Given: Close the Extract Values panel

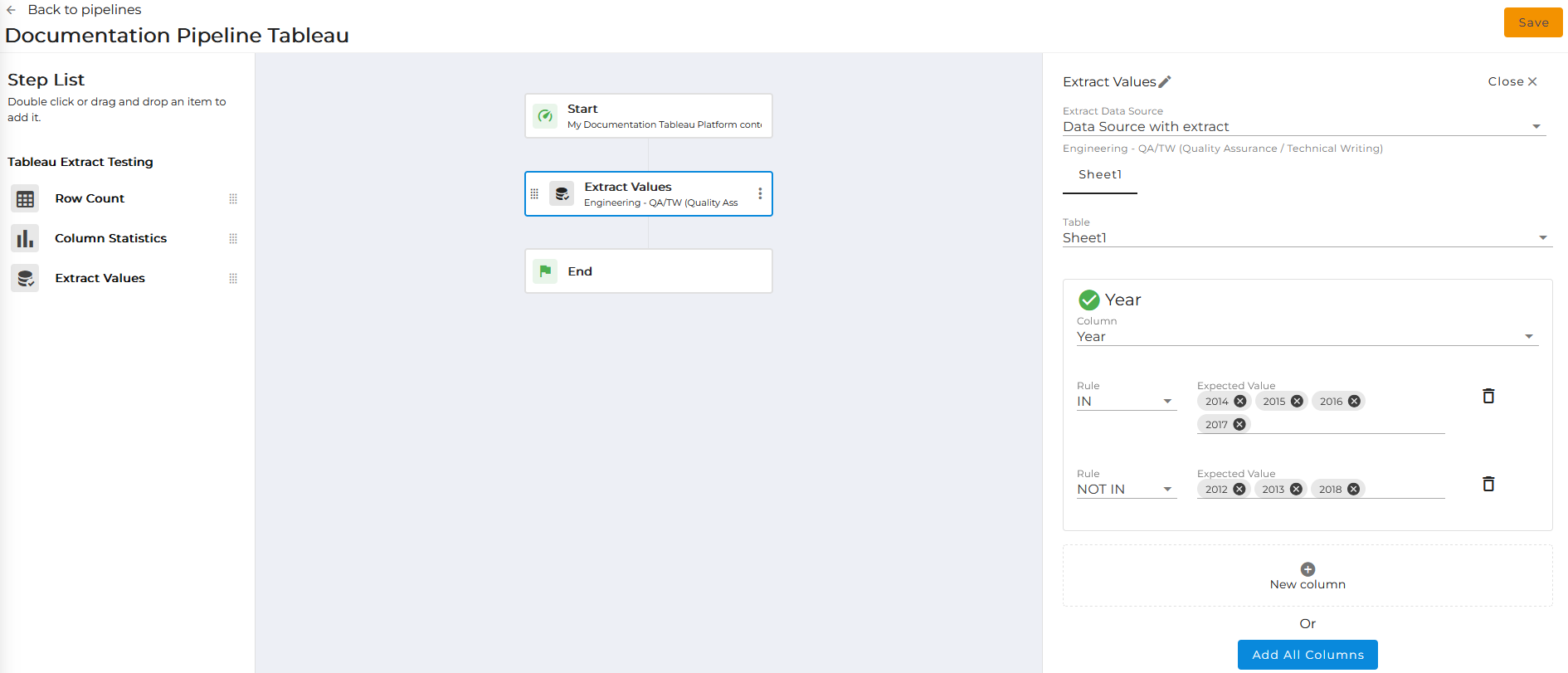Looking at the screenshot, I should tap(1512, 81).
